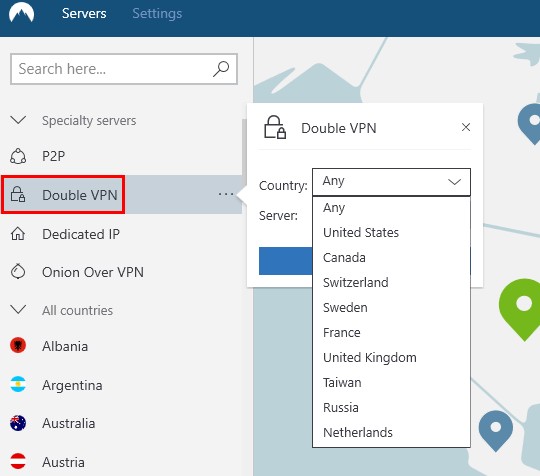Click the Albania flag icon

(x=18, y=345)
